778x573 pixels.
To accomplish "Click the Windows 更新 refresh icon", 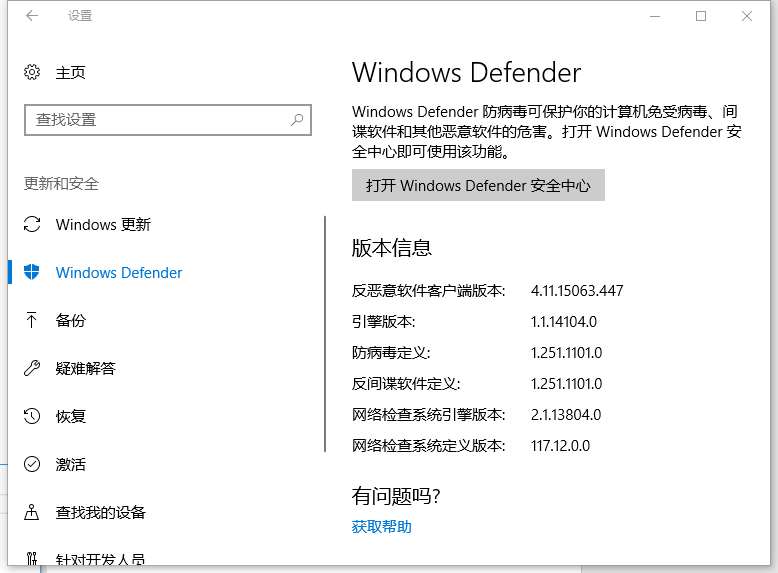I will (32, 224).
